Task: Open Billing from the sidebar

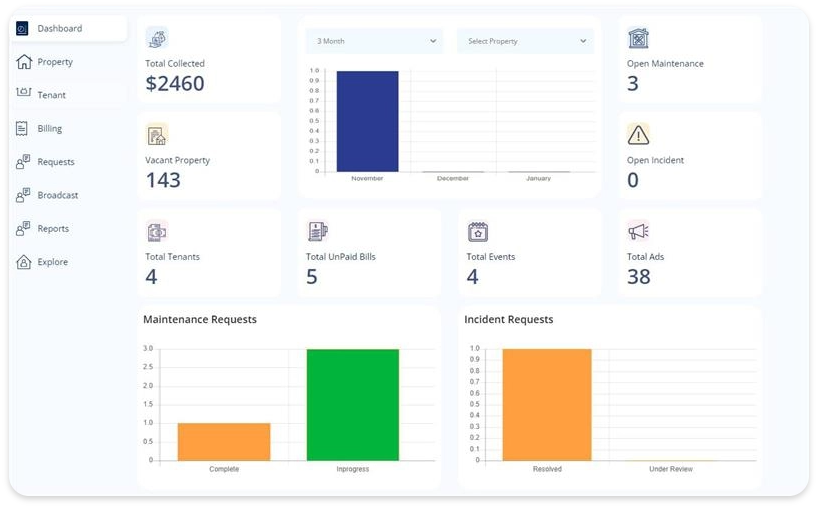Action: [x=49, y=129]
